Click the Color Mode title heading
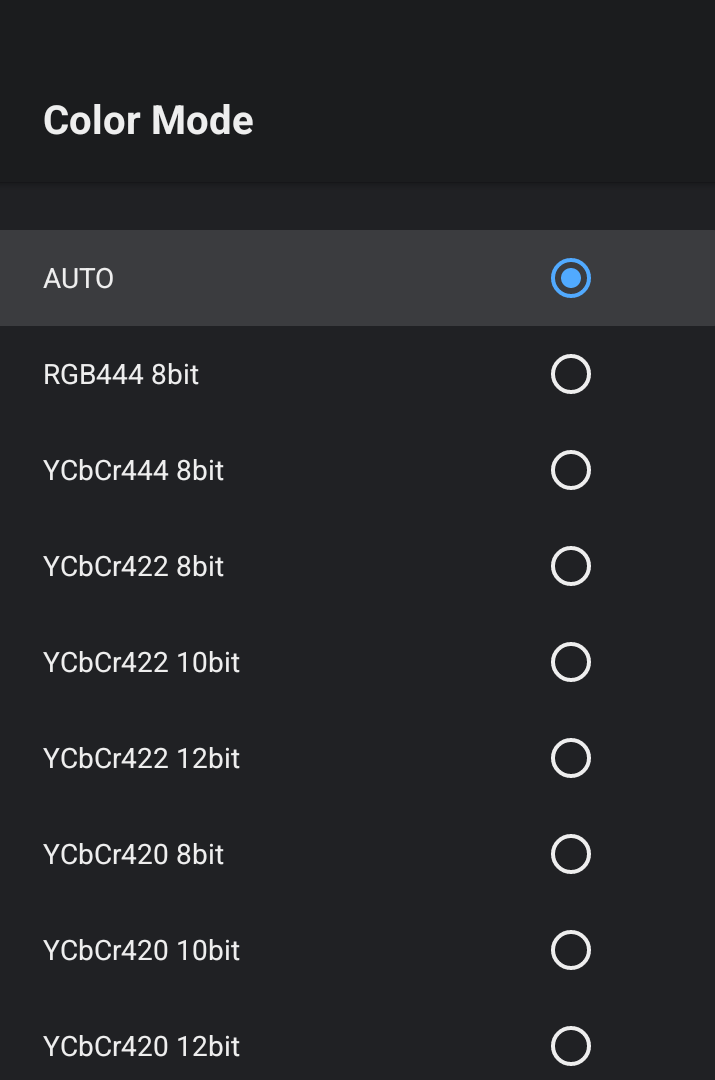715x1080 pixels. click(x=148, y=121)
